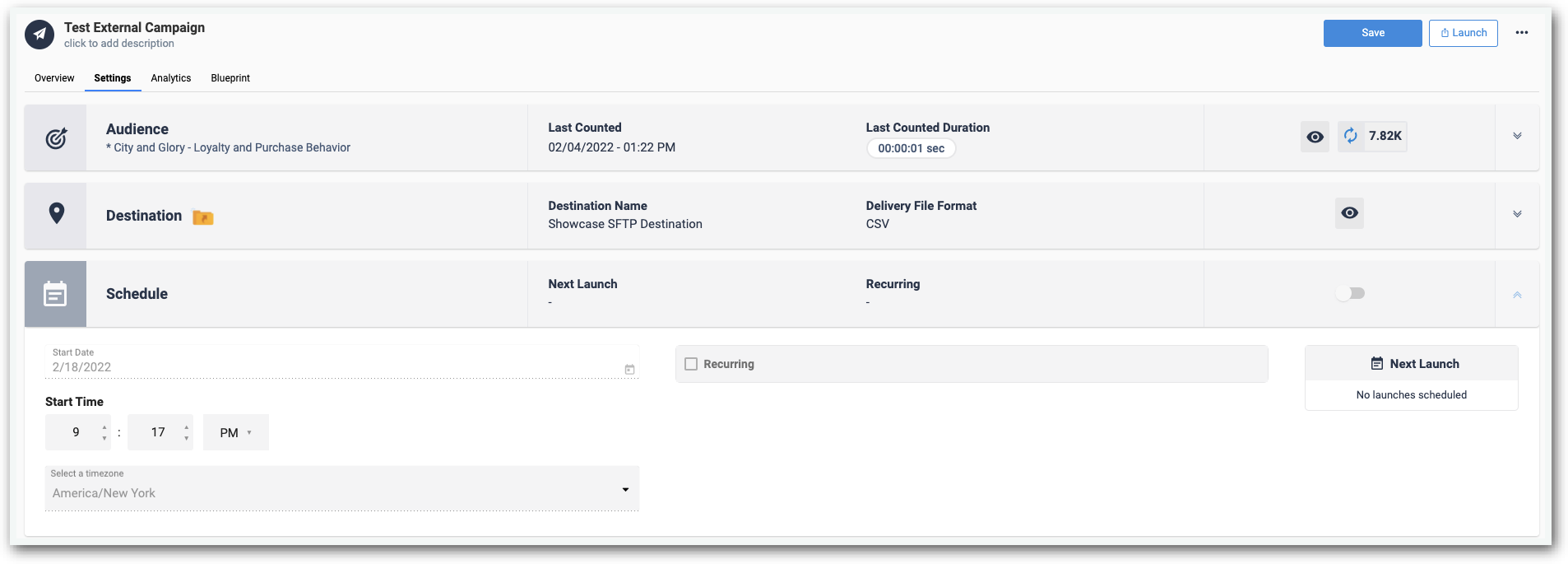Click the Schedule calendar icon
This screenshot has height=564, width=1568.
[55, 293]
